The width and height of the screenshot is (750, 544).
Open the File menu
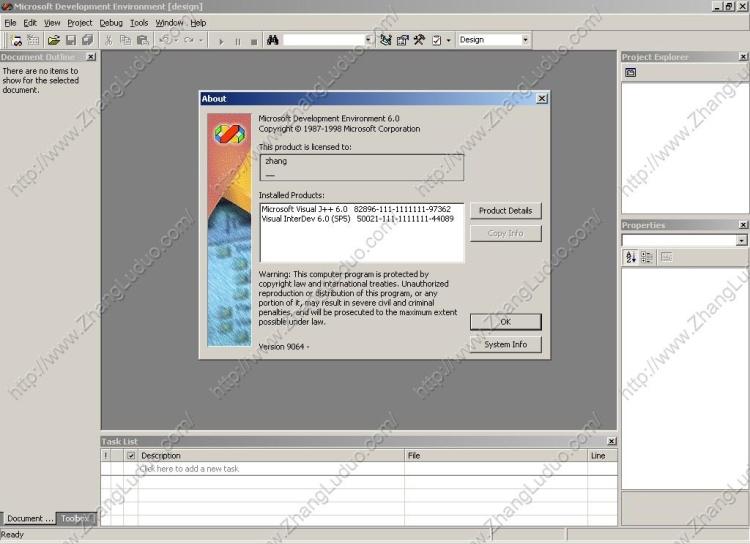pyautogui.click(x=10, y=23)
